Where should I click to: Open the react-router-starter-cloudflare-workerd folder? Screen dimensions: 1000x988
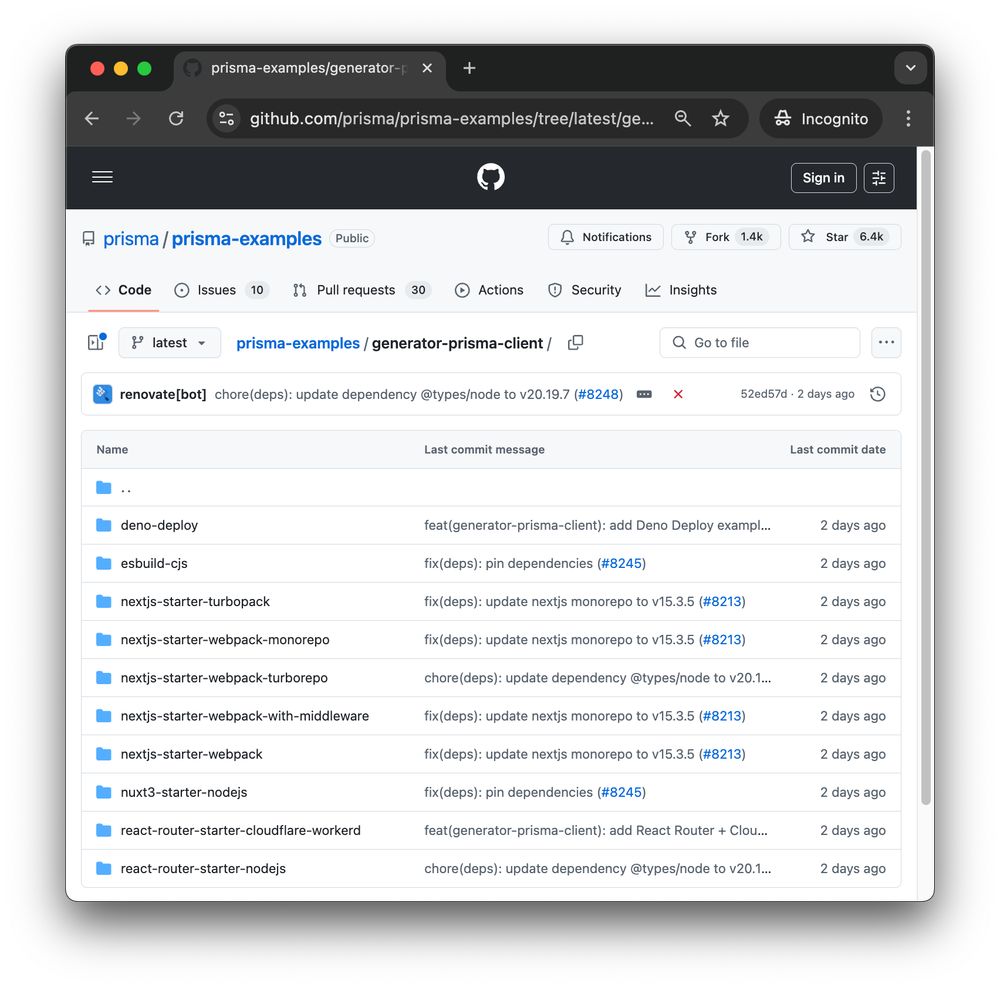(240, 830)
